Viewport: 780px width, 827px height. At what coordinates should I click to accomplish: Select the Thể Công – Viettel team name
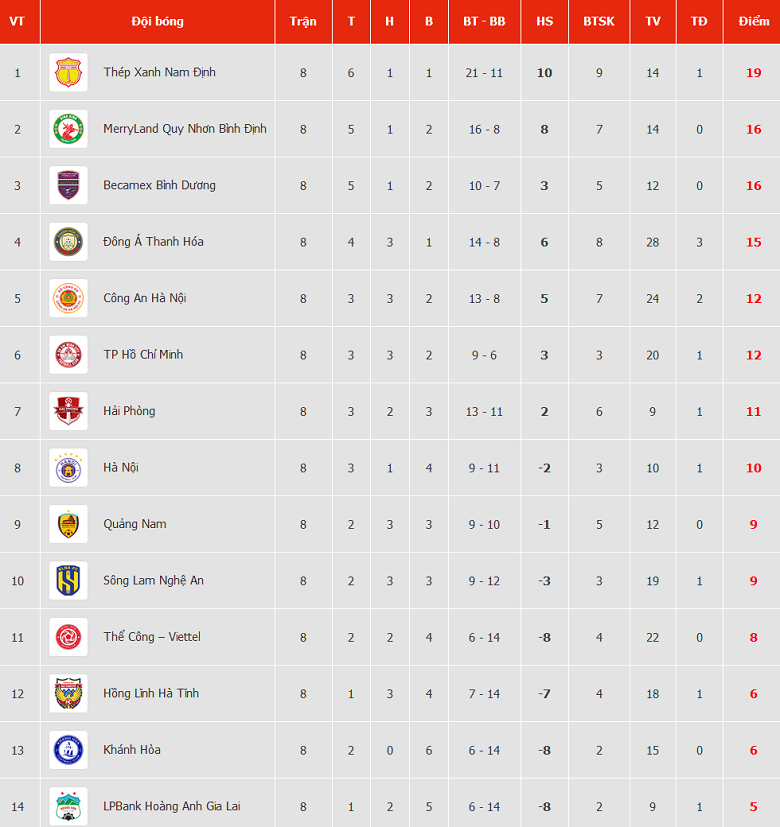pos(152,637)
